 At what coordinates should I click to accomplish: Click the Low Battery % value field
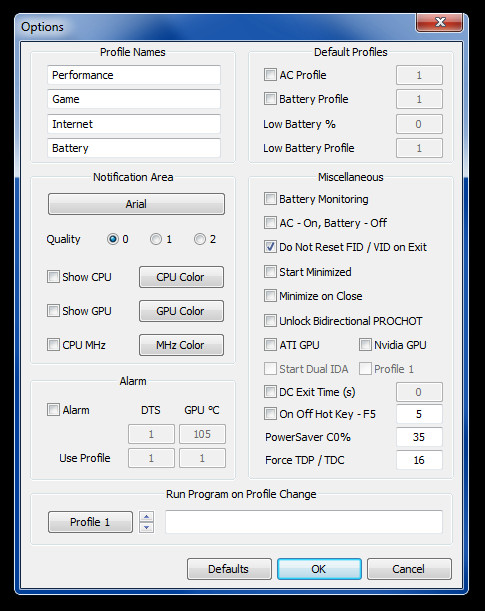tap(419, 124)
